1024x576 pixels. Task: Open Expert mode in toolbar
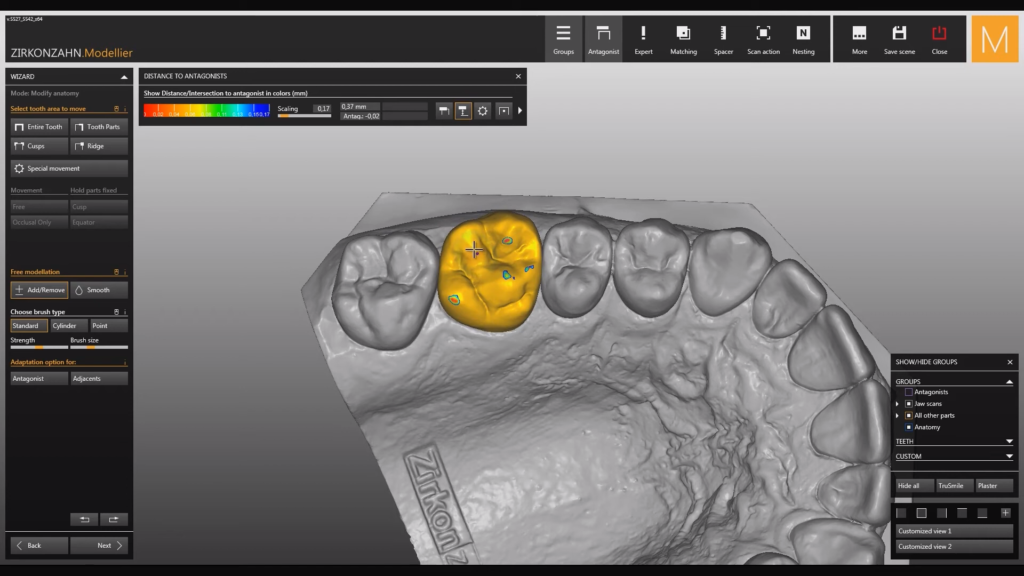[x=643, y=39]
